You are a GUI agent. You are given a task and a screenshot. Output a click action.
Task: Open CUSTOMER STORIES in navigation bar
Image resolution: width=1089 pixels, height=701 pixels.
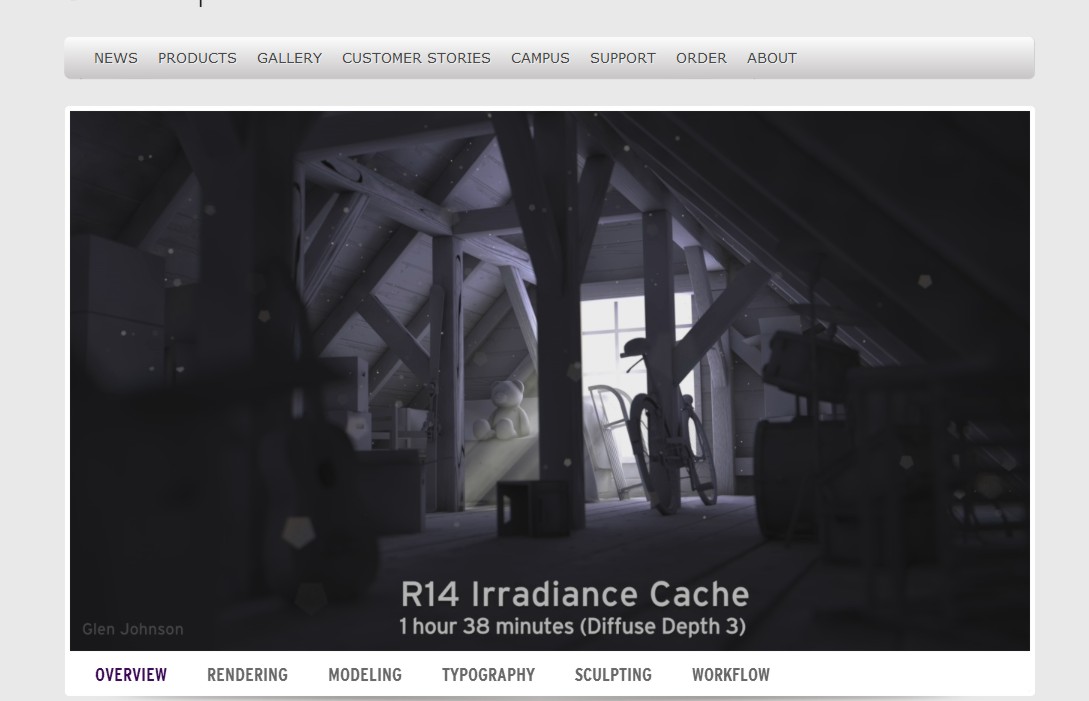tap(416, 58)
